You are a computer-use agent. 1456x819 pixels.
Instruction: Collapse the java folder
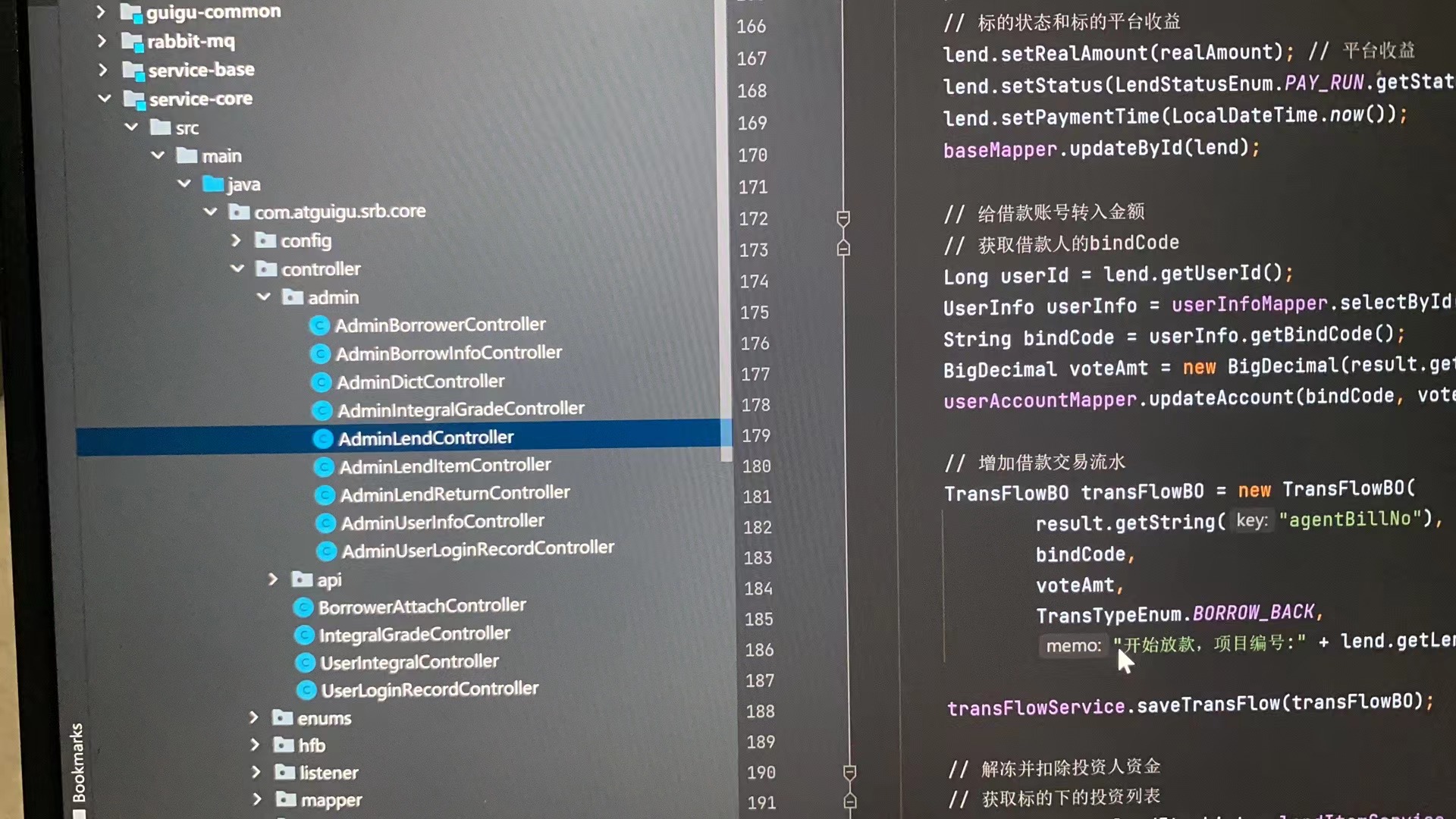(184, 184)
